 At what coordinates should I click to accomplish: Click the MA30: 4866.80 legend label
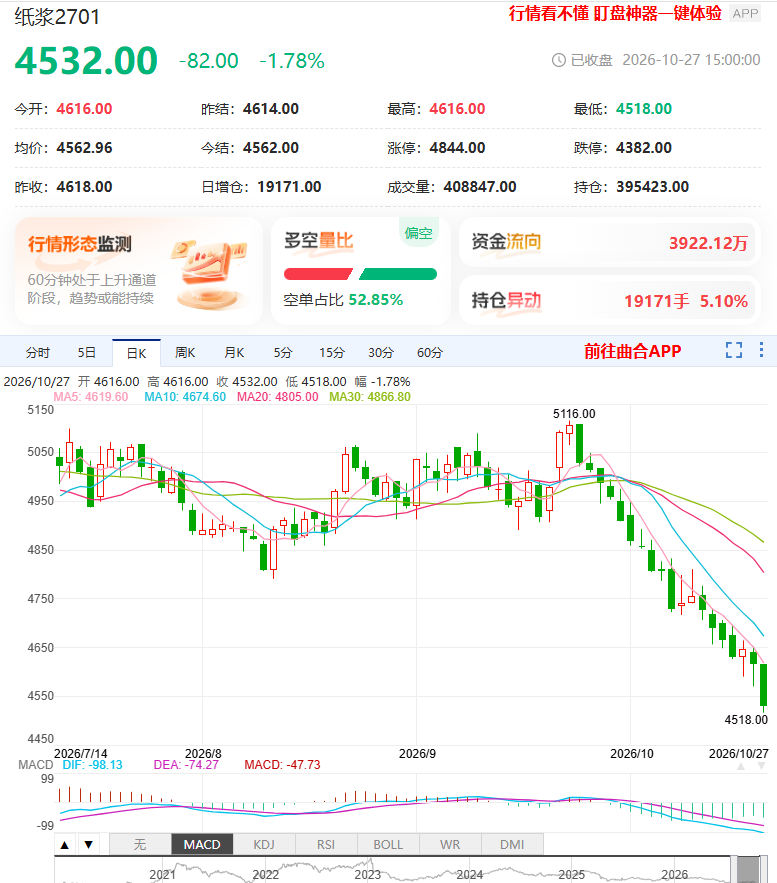[370, 396]
